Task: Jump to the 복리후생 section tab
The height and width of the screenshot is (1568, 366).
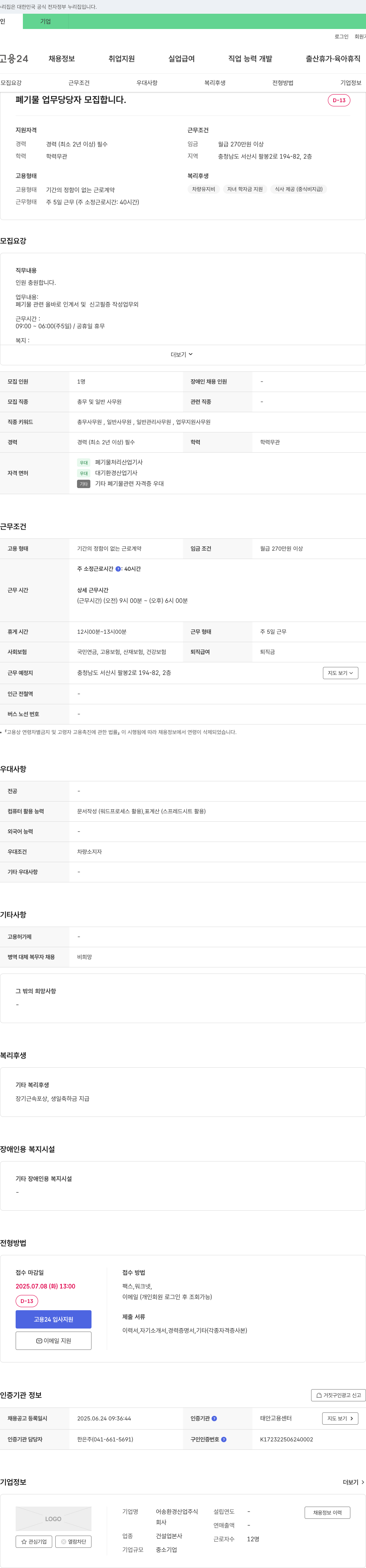Action: (215, 83)
